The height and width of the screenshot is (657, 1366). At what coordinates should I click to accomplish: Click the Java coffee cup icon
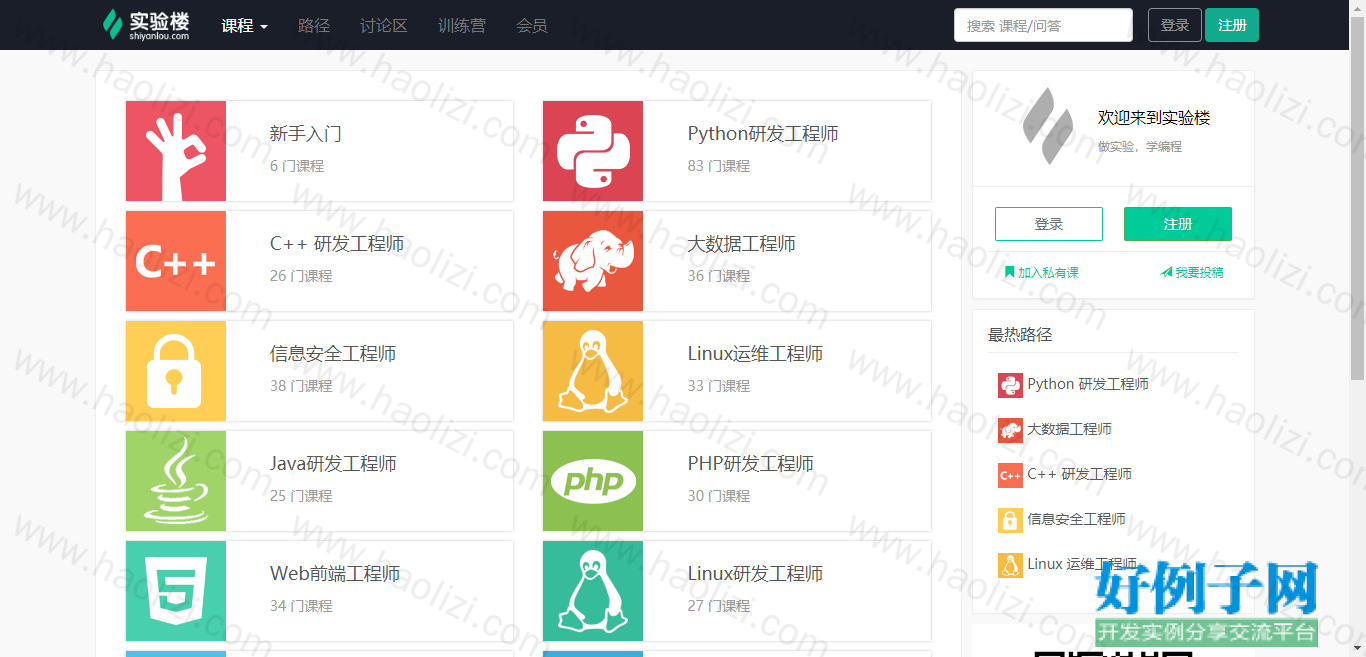[x=176, y=481]
